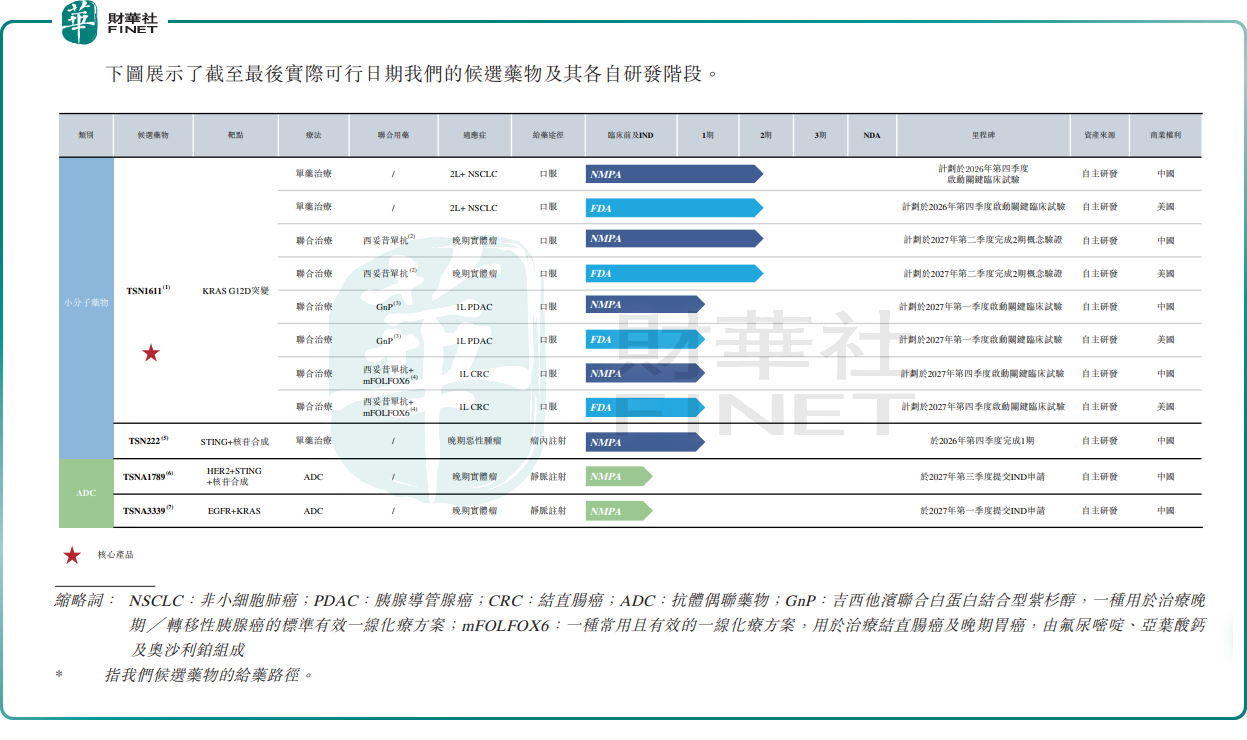
Task: Select the 聯合用藥 column header
Action: pyautogui.click(x=393, y=135)
